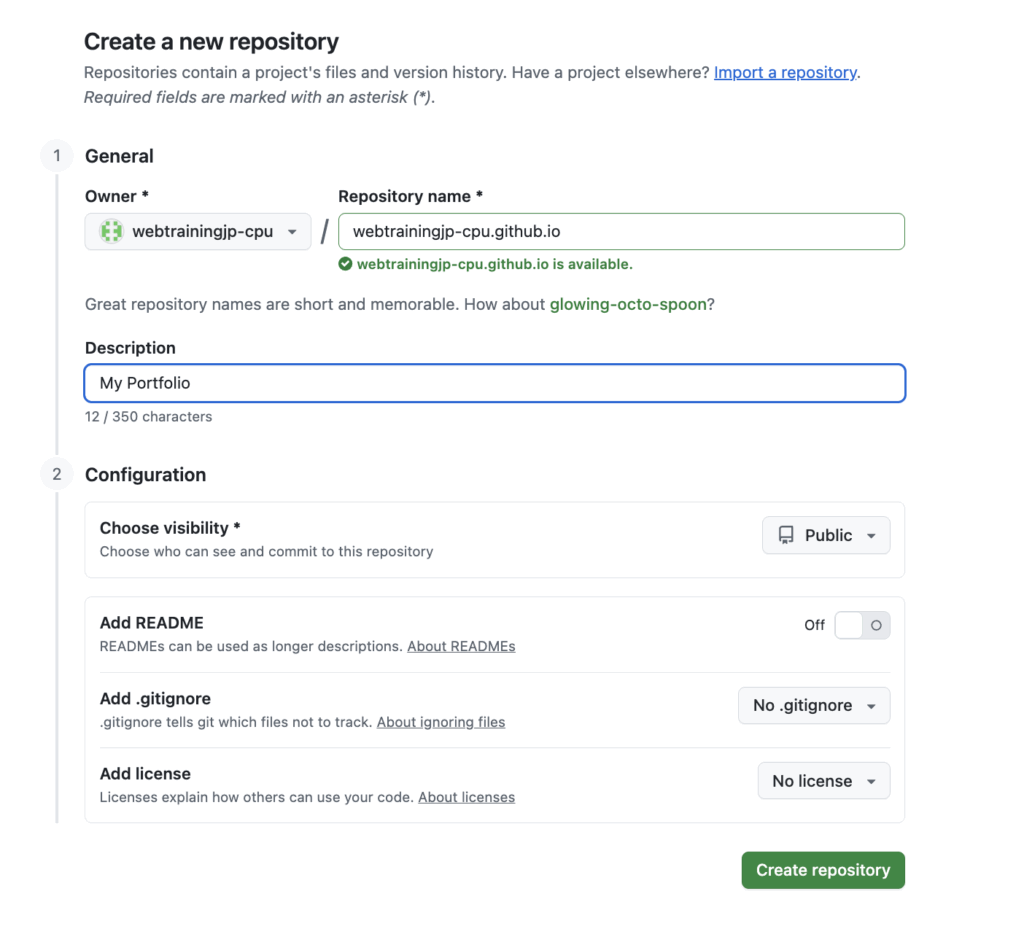Focus the Description text field
The image size is (1024, 926).
point(495,383)
